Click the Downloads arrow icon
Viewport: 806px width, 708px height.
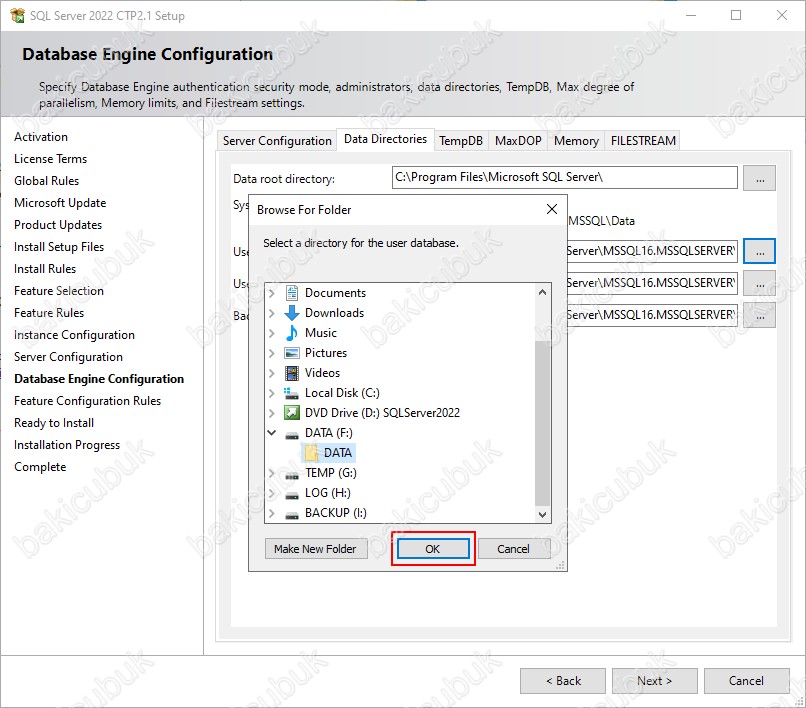click(x=291, y=313)
